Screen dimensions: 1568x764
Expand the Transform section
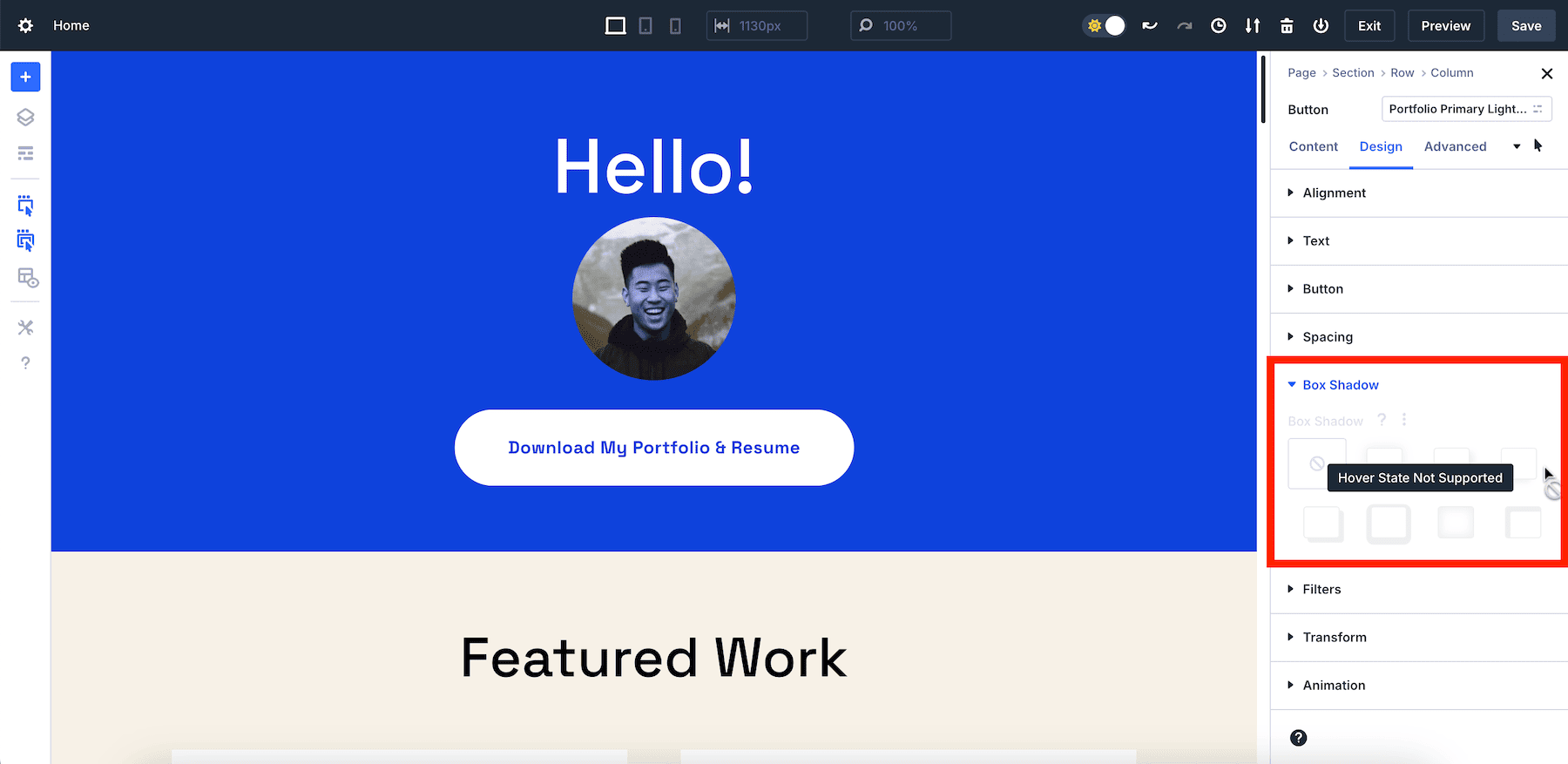click(x=1419, y=638)
